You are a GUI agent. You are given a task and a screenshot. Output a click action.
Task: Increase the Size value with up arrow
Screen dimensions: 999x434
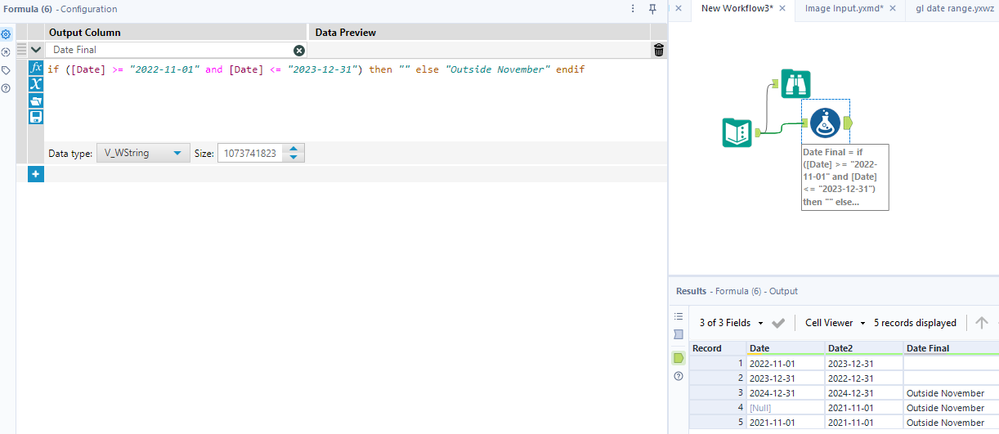click(x=293, y=149)
